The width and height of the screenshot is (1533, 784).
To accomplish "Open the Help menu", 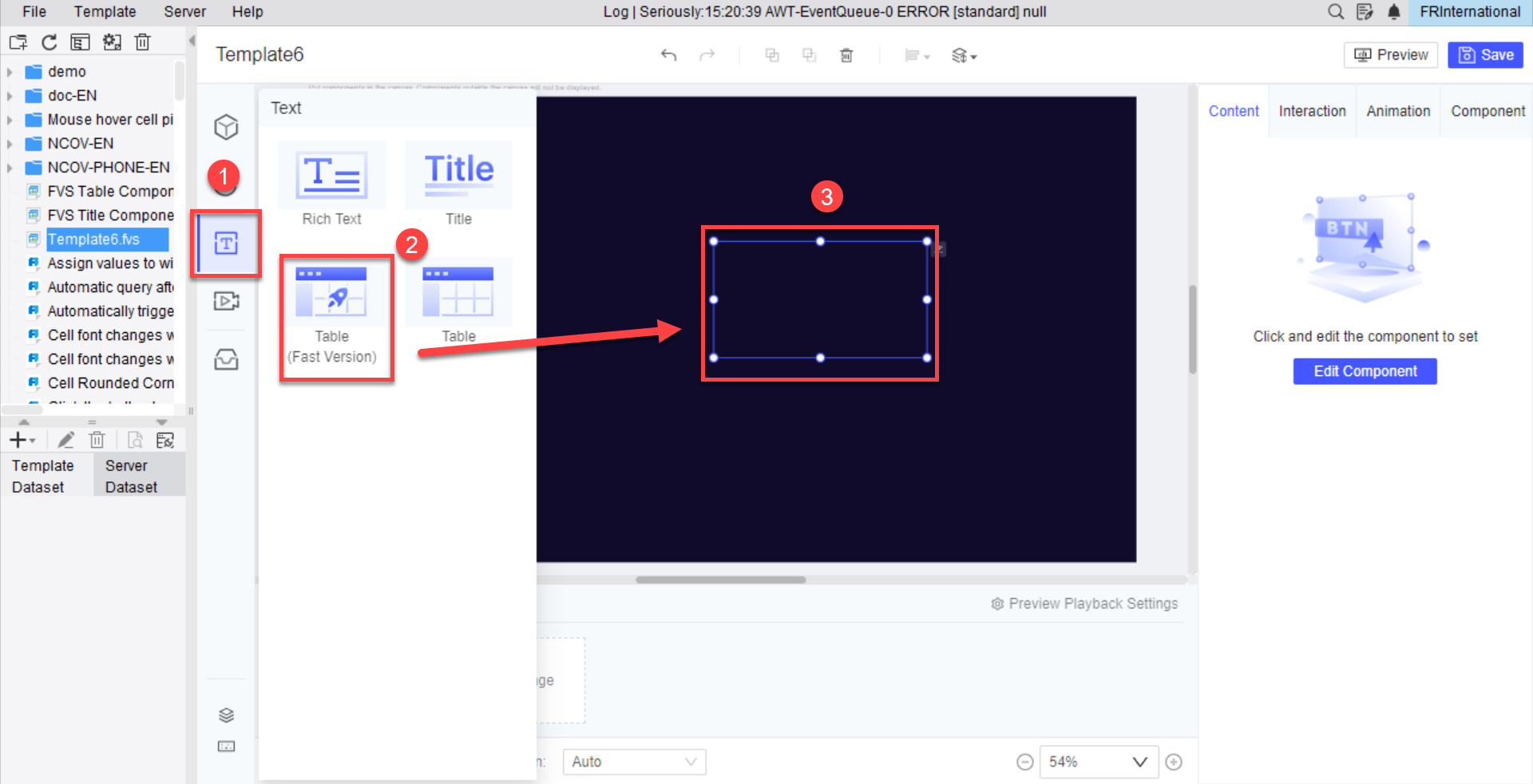I will click(248, 12).
